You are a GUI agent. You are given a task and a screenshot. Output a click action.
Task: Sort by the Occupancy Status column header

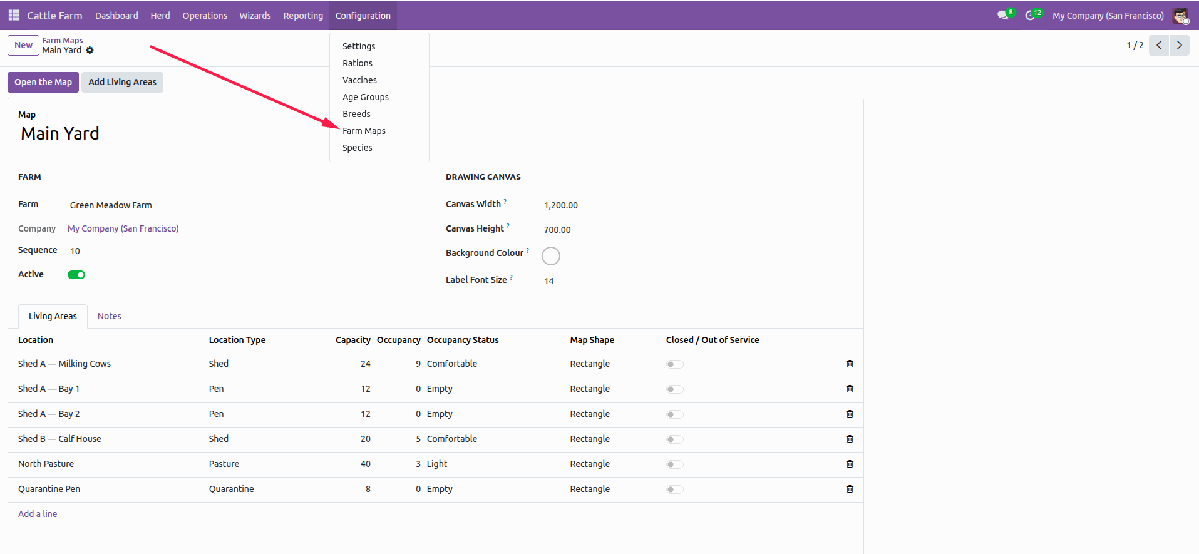(463, 340)
